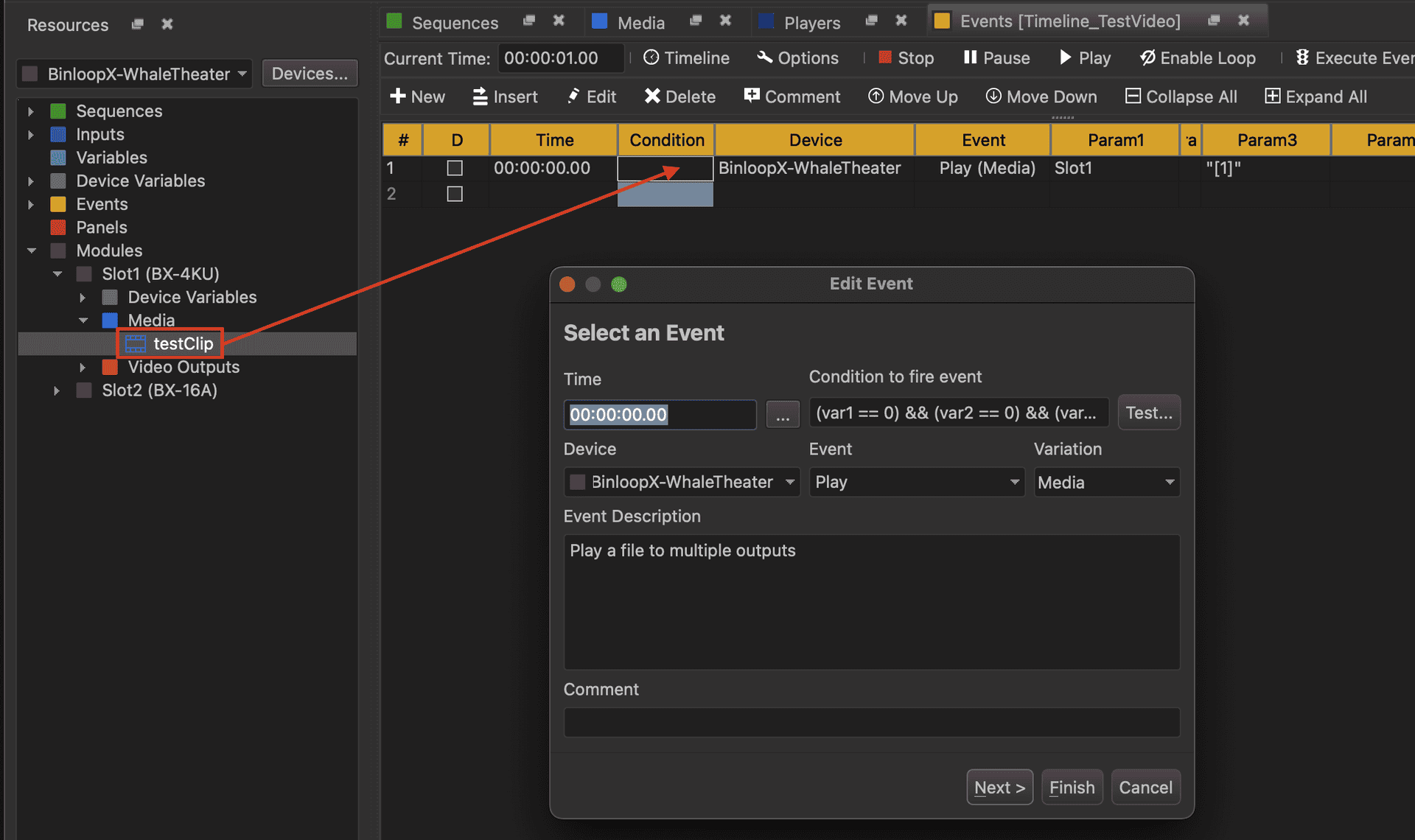Collapse the Modules tree node
The width and height of the screenshot is (1415, 840).
[x=32, y=251]
